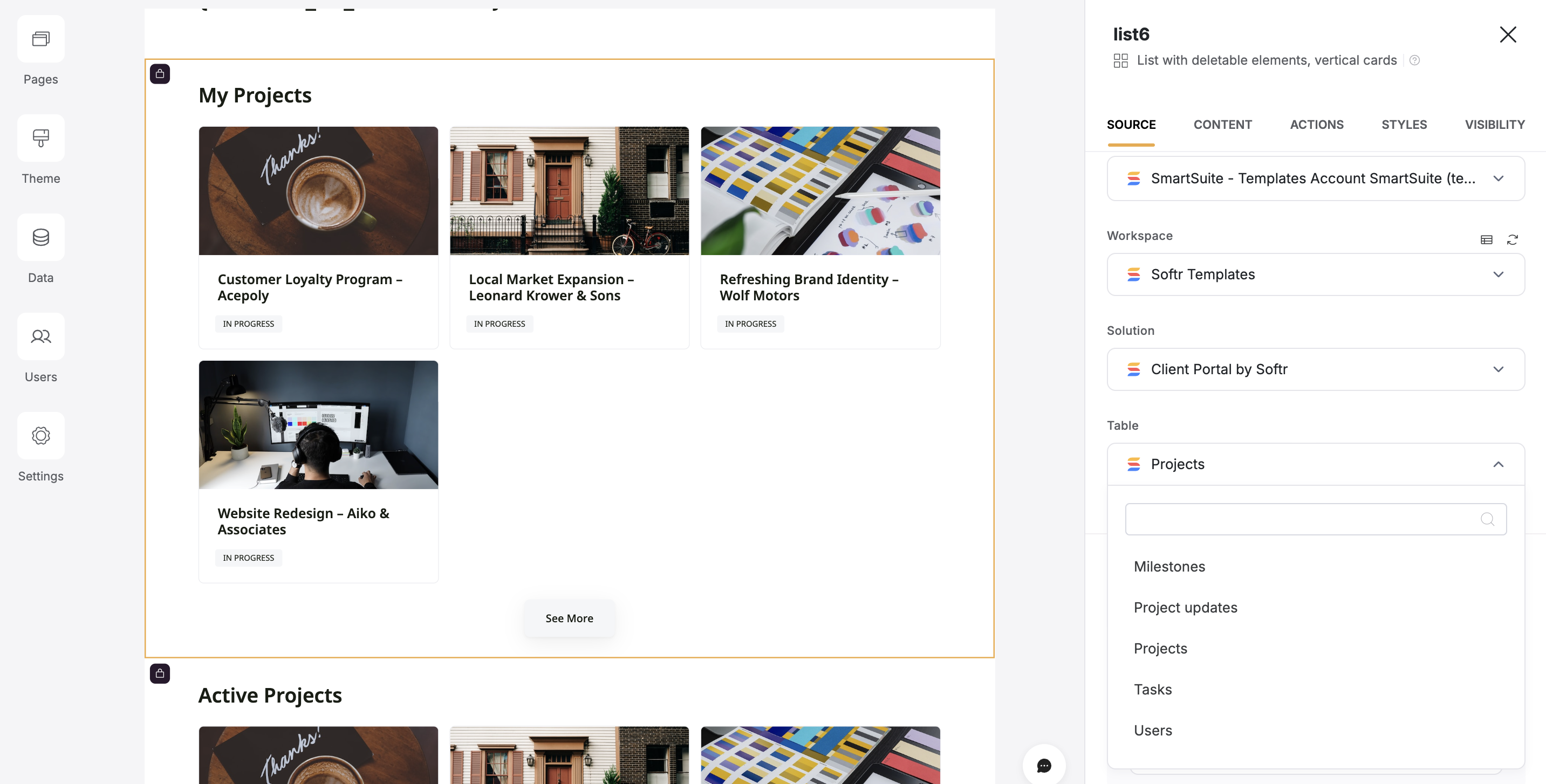Open the Data database icon
Screen dimensions: 1546x784
coord(41,238)
